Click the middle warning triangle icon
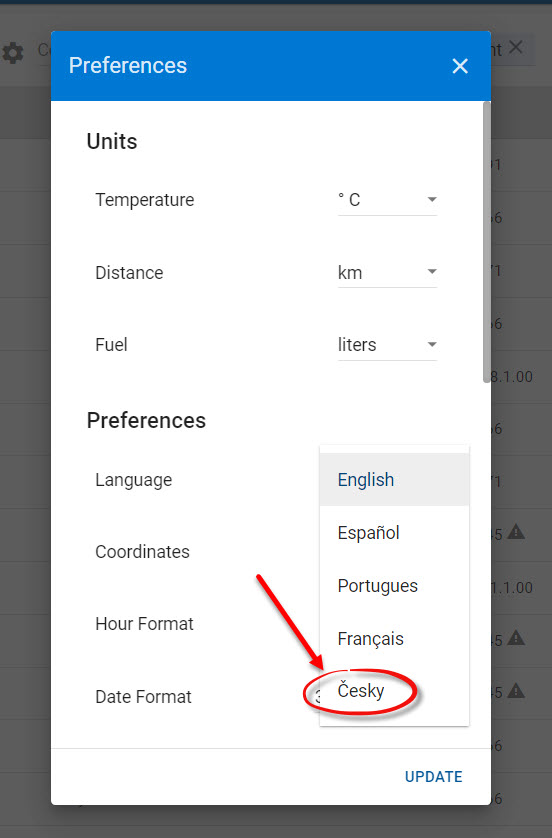 pyautogui.click(x=516, y=638)
